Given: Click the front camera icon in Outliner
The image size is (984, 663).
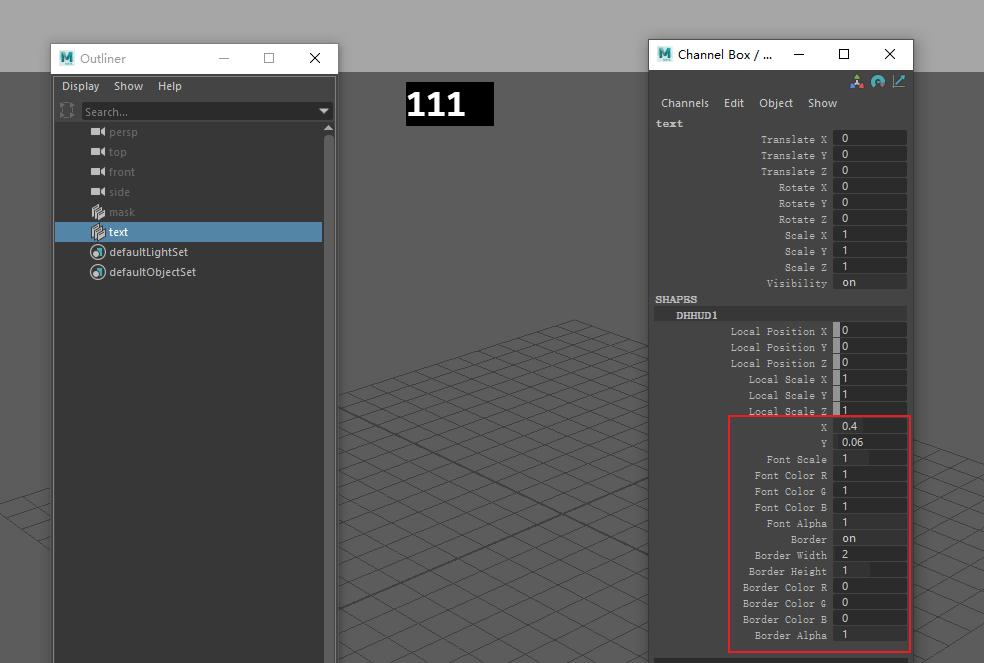Looking at the screenshot, I should point(98,171).
